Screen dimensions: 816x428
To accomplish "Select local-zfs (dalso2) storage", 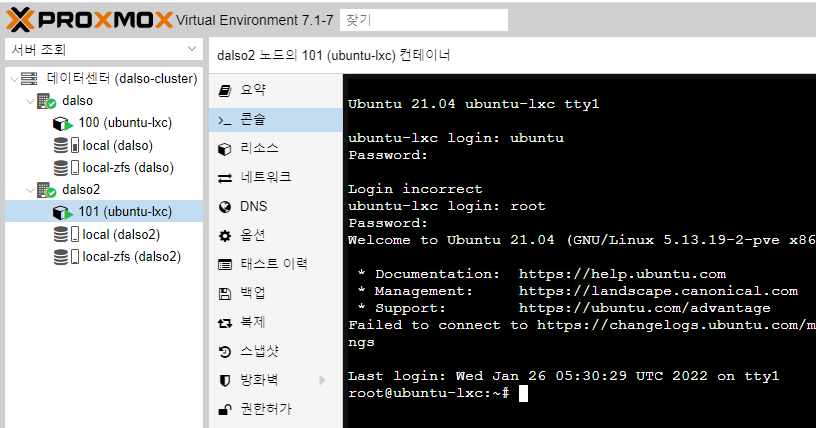I will (x=132, y=257).
